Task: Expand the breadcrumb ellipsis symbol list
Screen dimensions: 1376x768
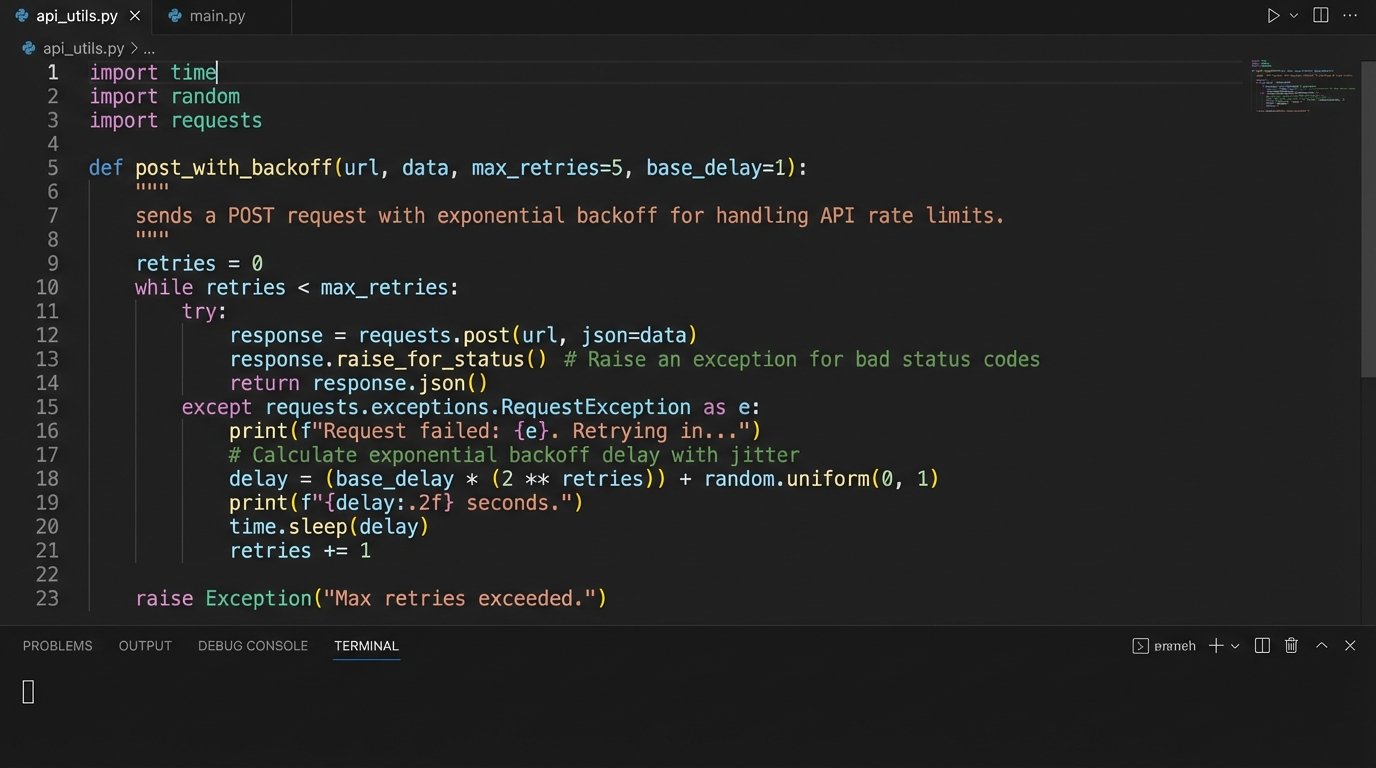Action: point(149,48)
